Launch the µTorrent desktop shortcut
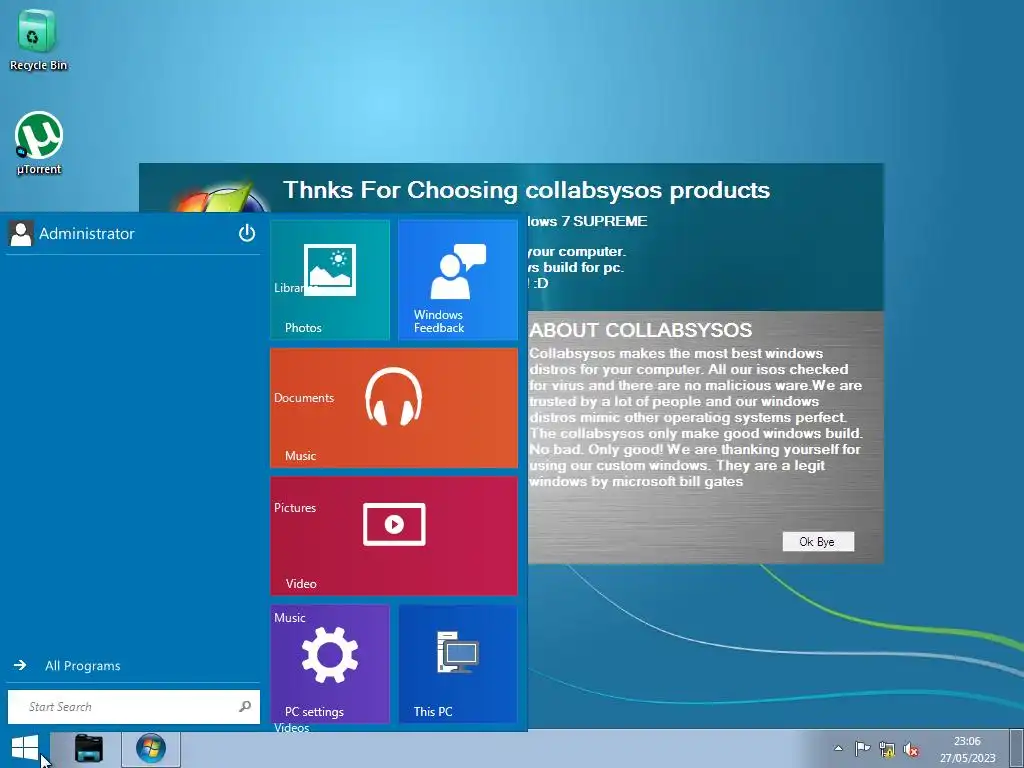 click(39, 143)
